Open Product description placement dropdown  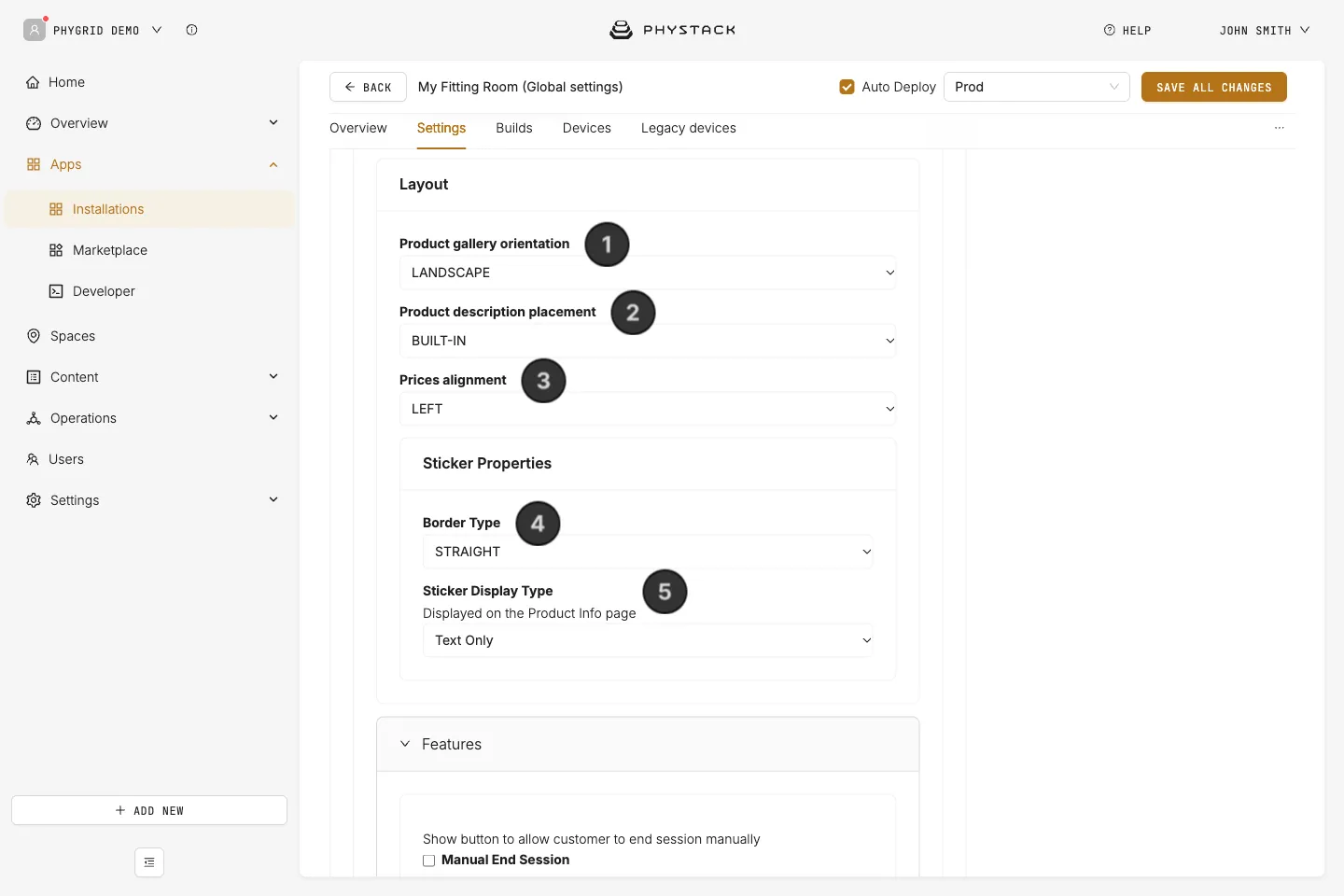[648, 341]
